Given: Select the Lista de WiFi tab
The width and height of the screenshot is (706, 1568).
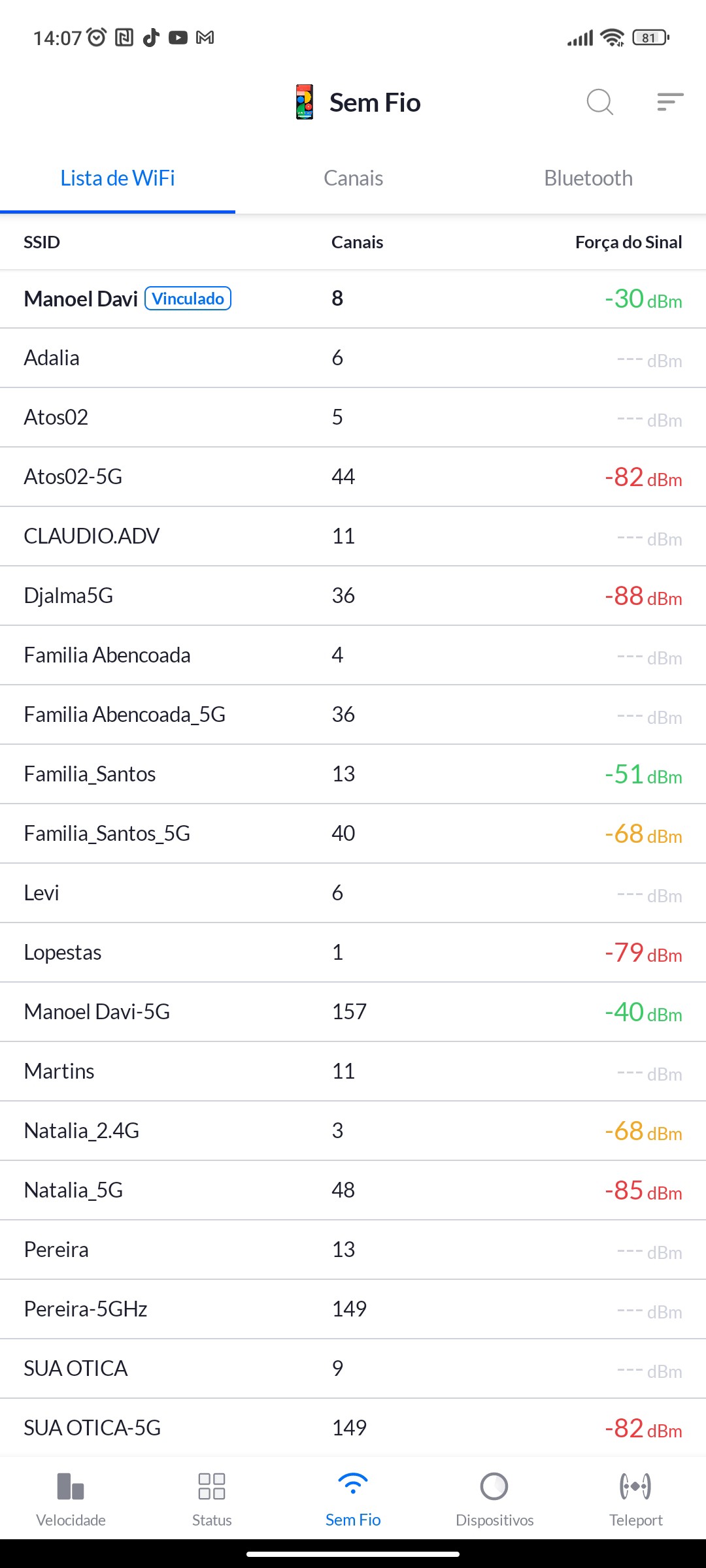Looking at the screenshot, I should tap(118, 178).
